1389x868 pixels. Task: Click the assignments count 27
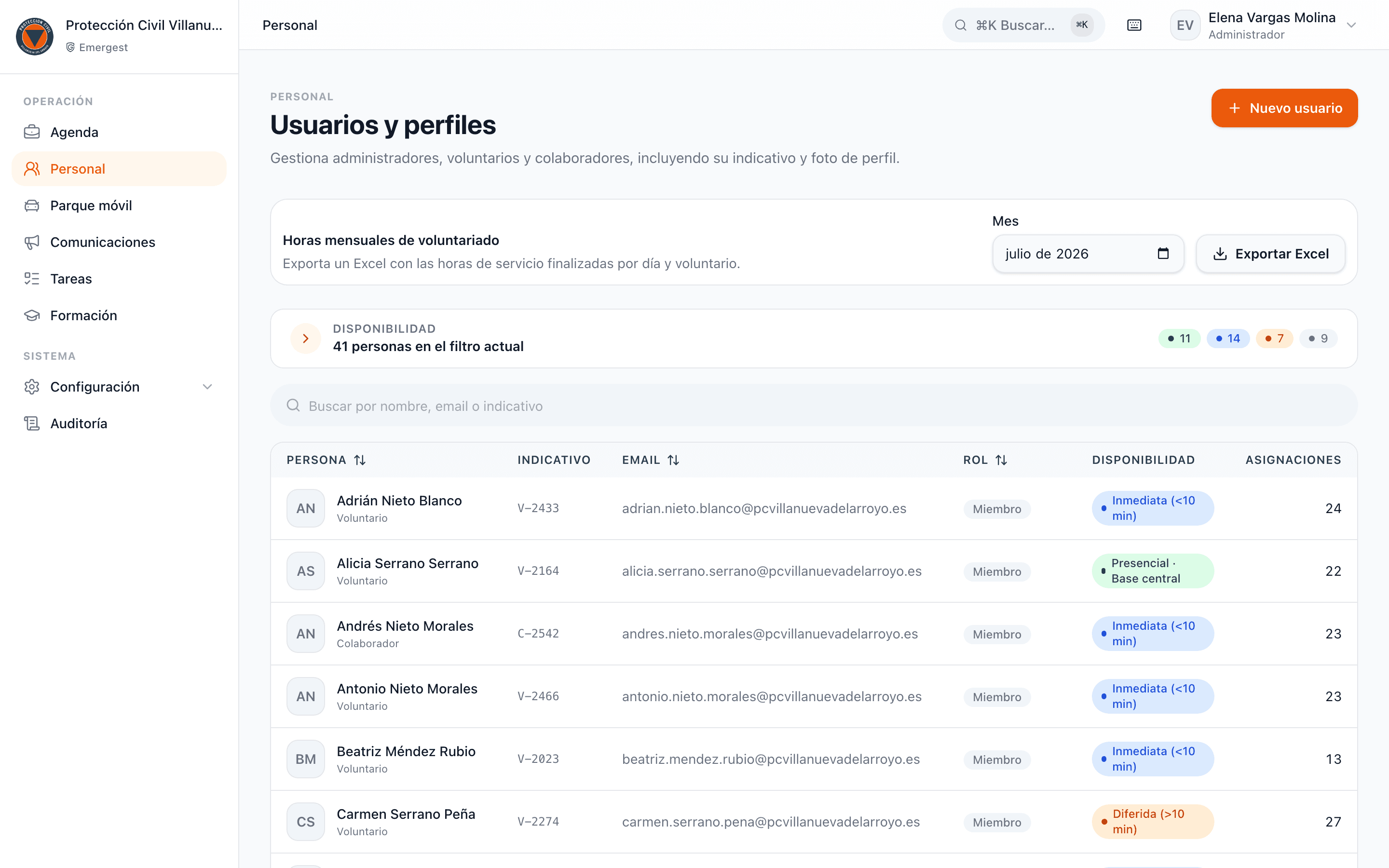(1334, 822)
